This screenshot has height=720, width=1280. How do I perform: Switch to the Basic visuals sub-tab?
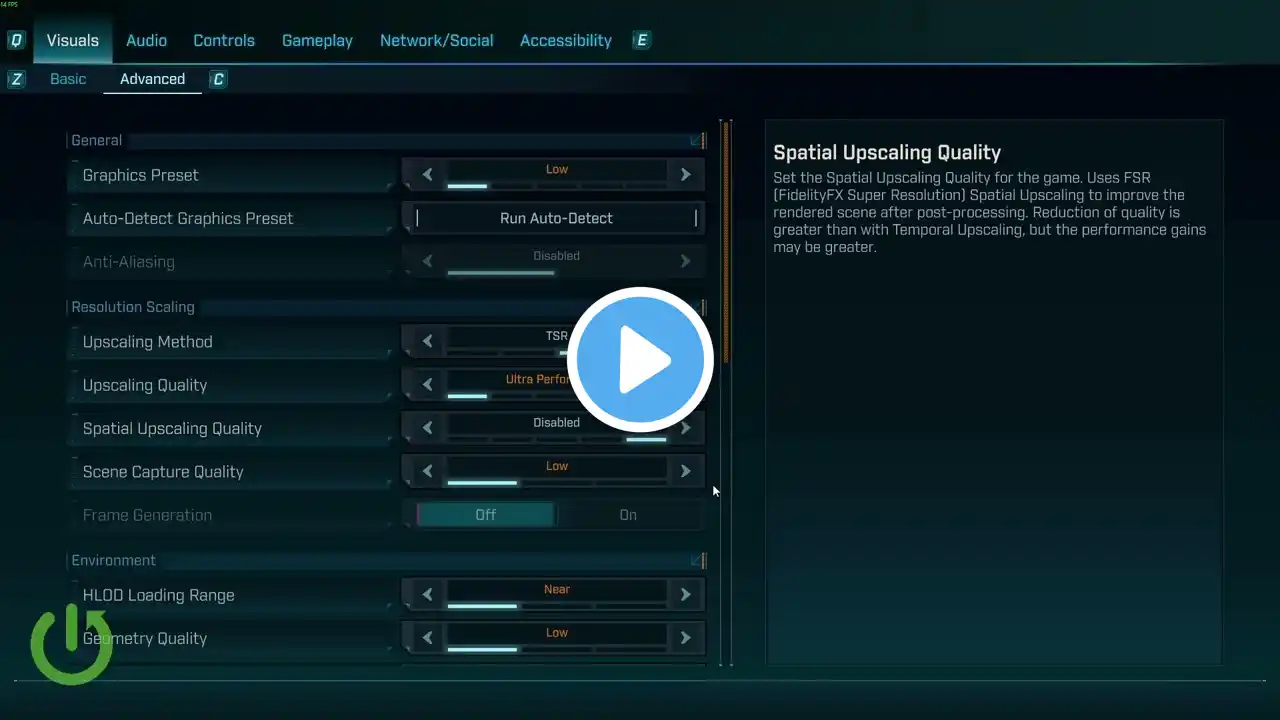[68, 79]
